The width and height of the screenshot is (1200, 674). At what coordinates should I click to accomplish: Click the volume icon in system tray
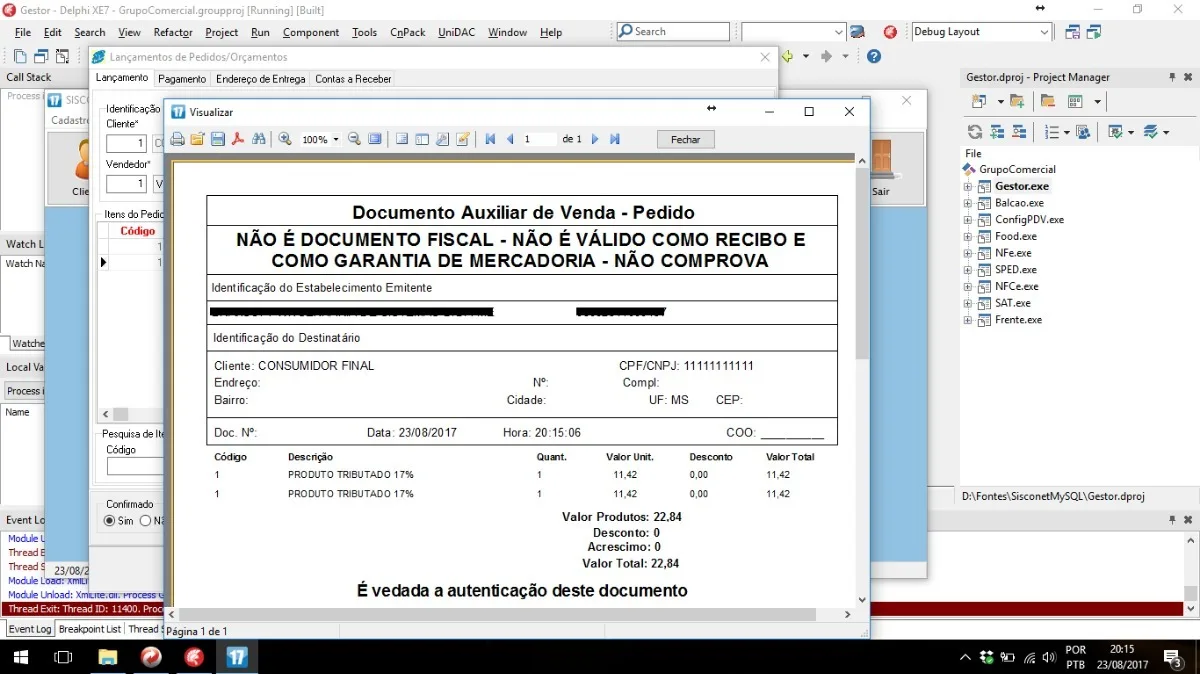pyautogui.click(x=1049, y=657)
